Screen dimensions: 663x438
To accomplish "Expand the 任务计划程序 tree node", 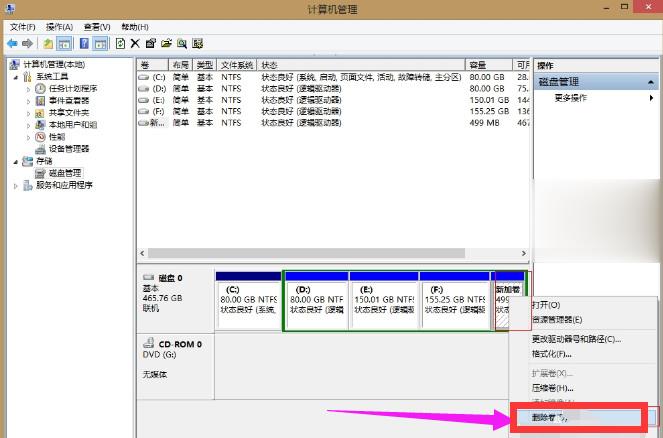I will (x=28, y=88).
